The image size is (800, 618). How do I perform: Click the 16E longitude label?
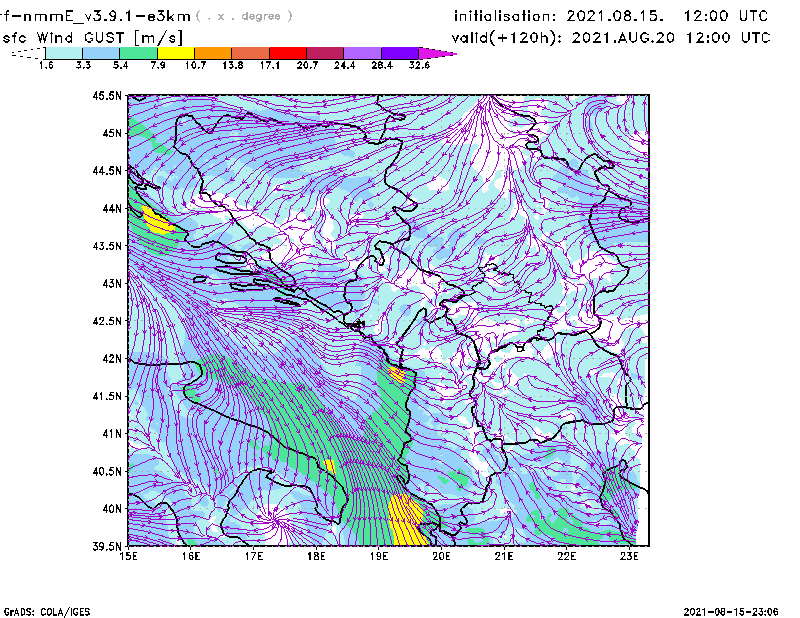191,556
